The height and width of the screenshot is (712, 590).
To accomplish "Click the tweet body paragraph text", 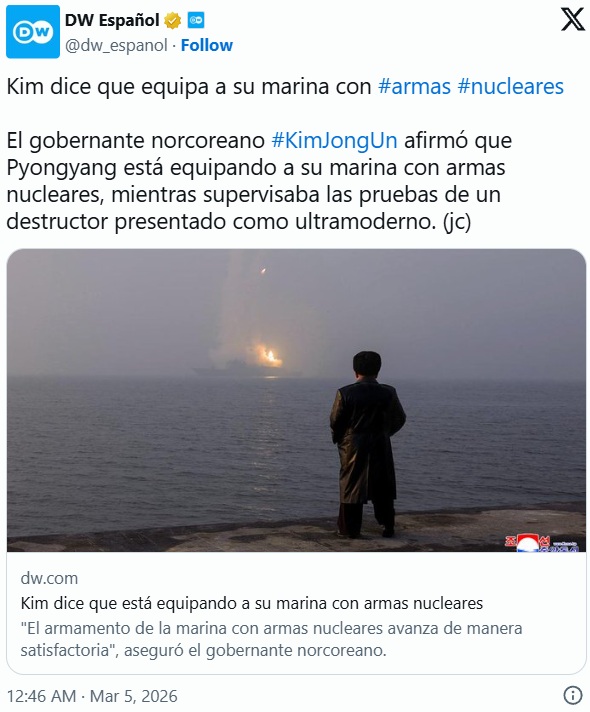I will point(259,181).
